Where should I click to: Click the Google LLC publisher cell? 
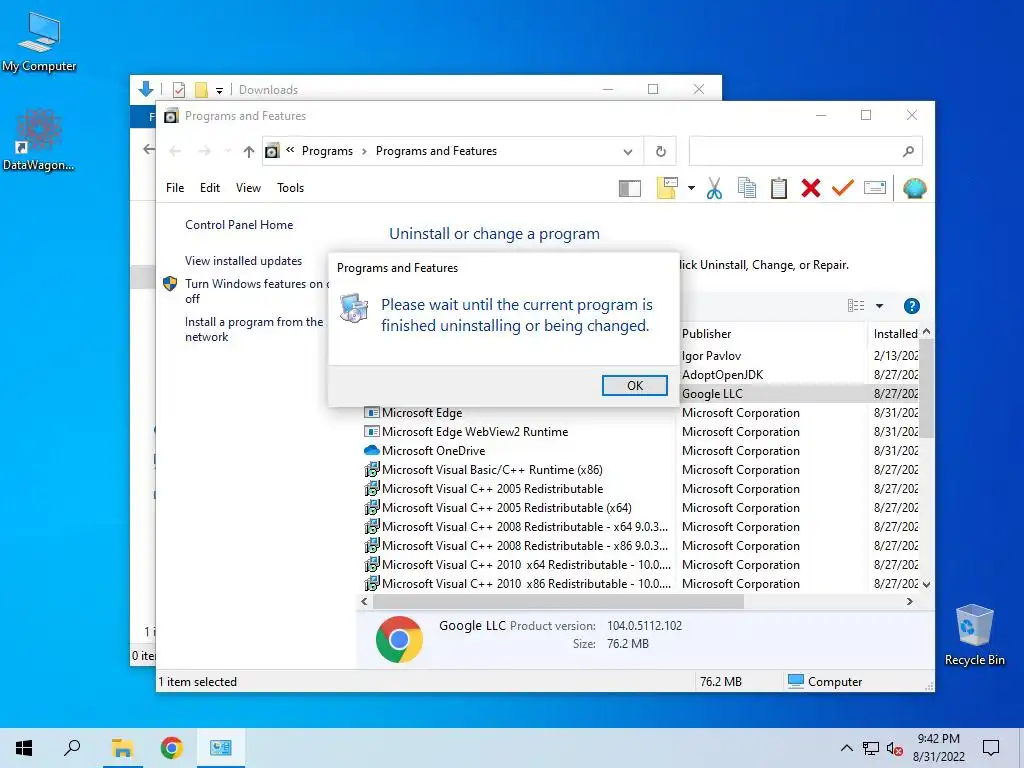click(712, 394)
